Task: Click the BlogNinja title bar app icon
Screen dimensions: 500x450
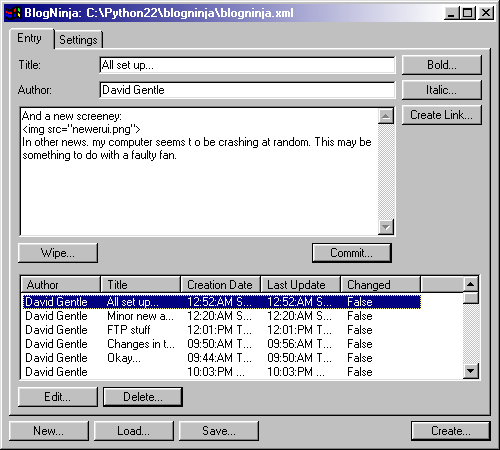Action: (x=13, y=13)
